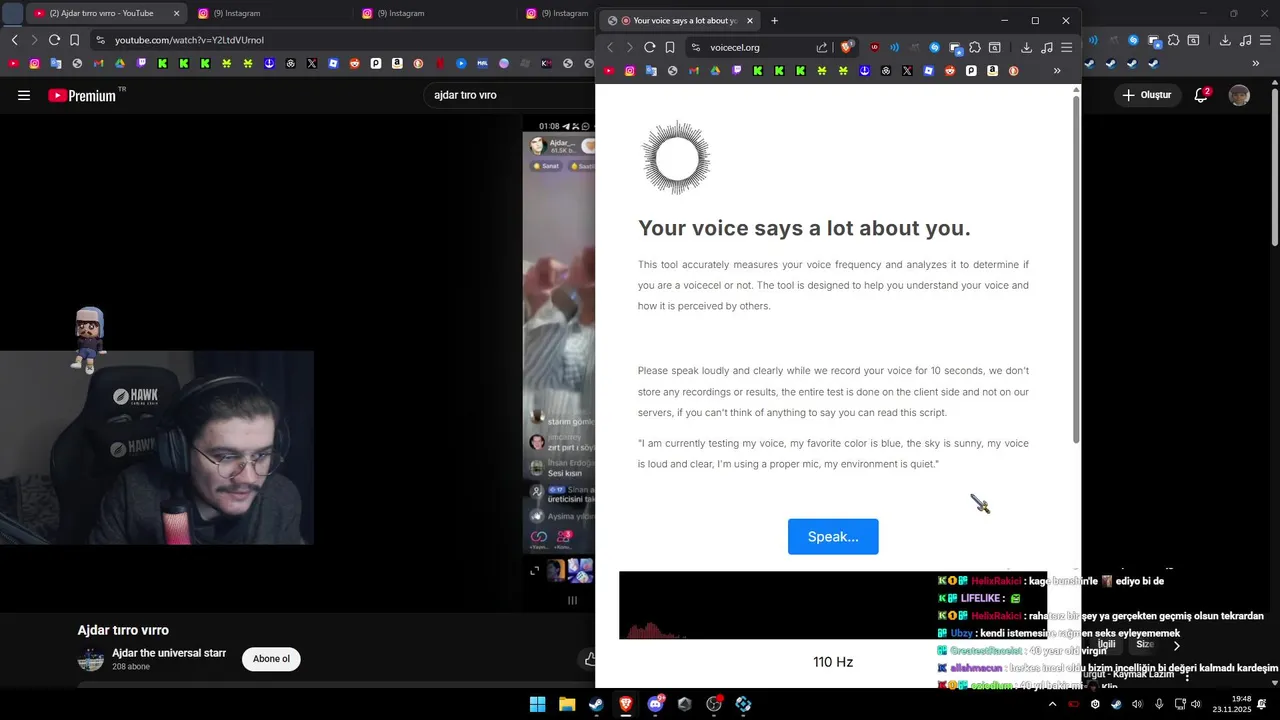Image resolution: width=1280 pixels, height=720 pixels.
Task: Open share icon in voicecel address bar
Action: click(822, 47)
